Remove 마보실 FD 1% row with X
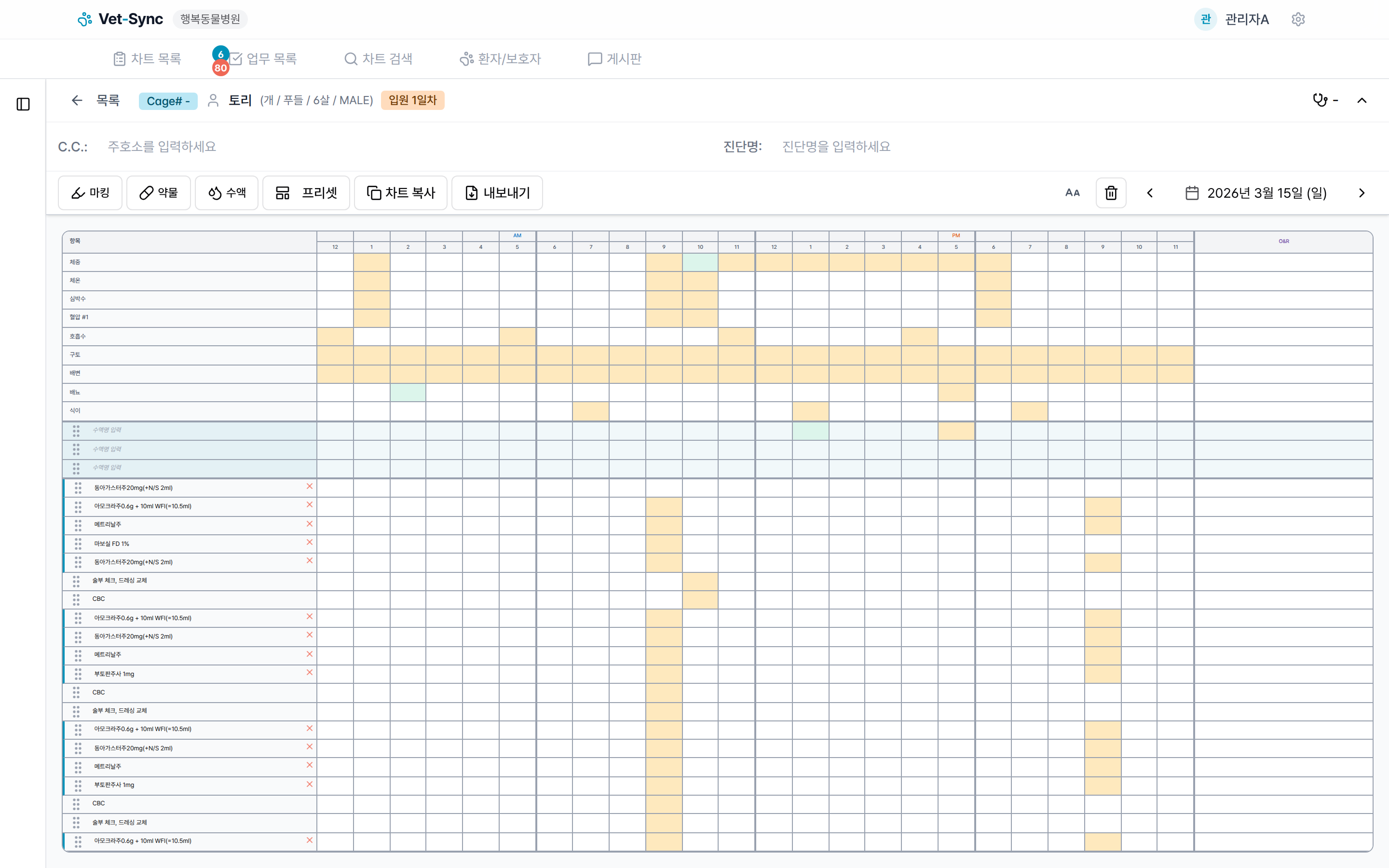The height and width of the screenshot is (868, 1389). (x=309, y=542)
